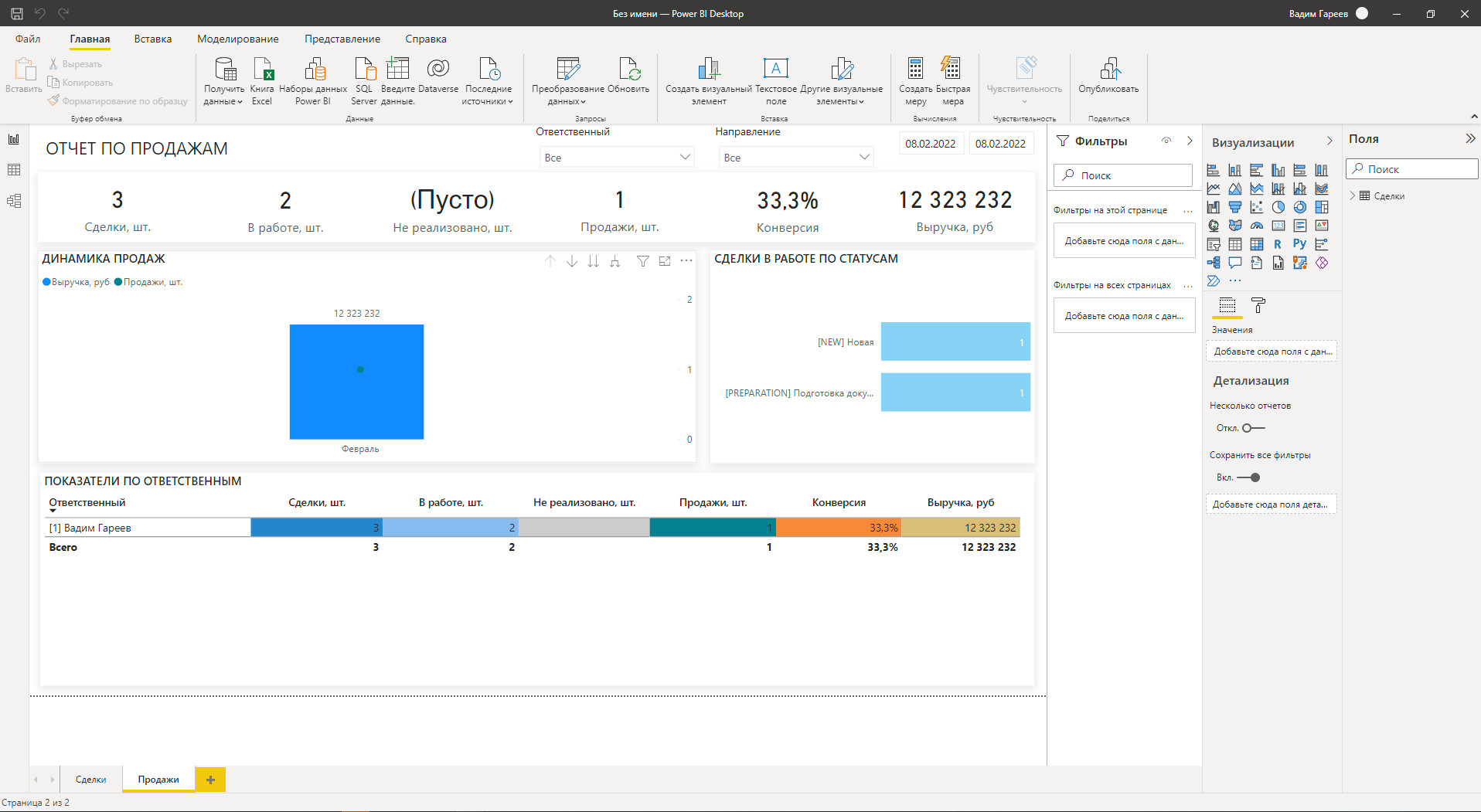This screenshot has height=812, width=1481.
Task: Open the Model view sidebar icon
Action: pyautogui.click(x=14, y=201)
